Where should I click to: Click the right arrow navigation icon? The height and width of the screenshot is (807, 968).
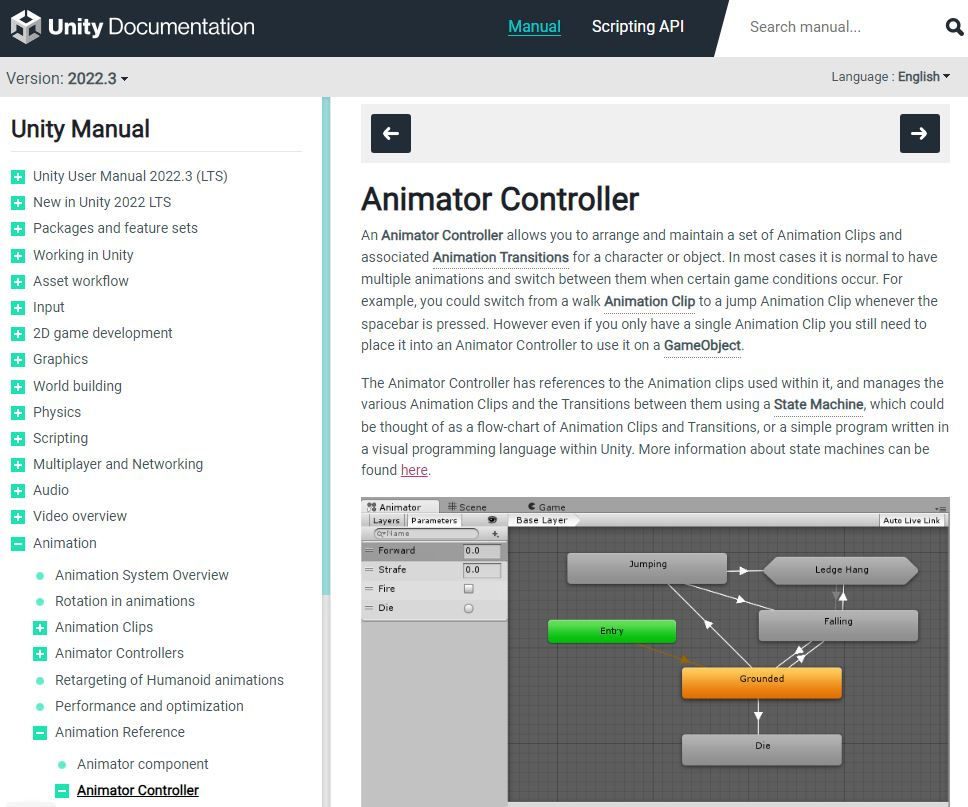click(919, 133)
